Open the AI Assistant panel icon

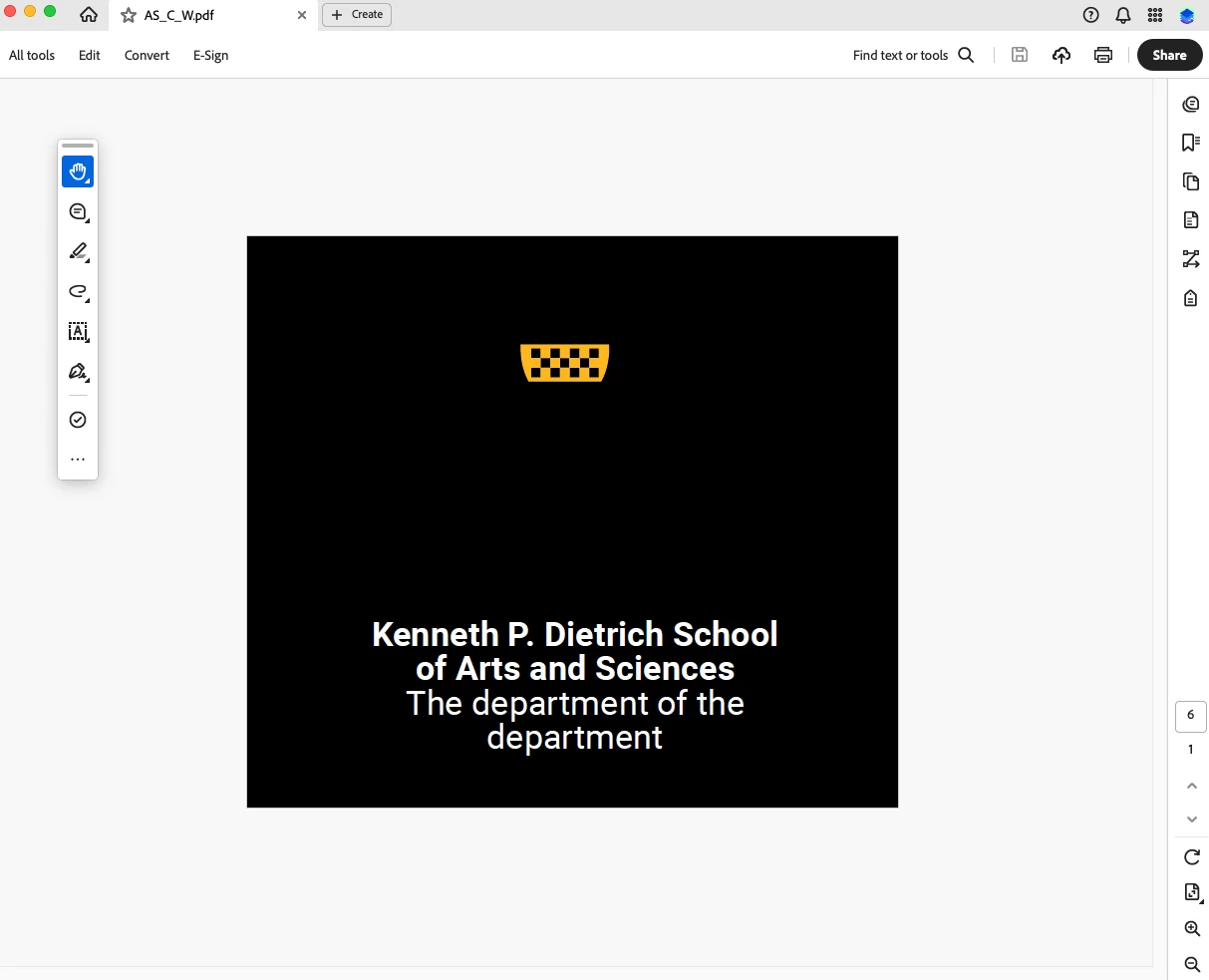(x=1190, y=105)
